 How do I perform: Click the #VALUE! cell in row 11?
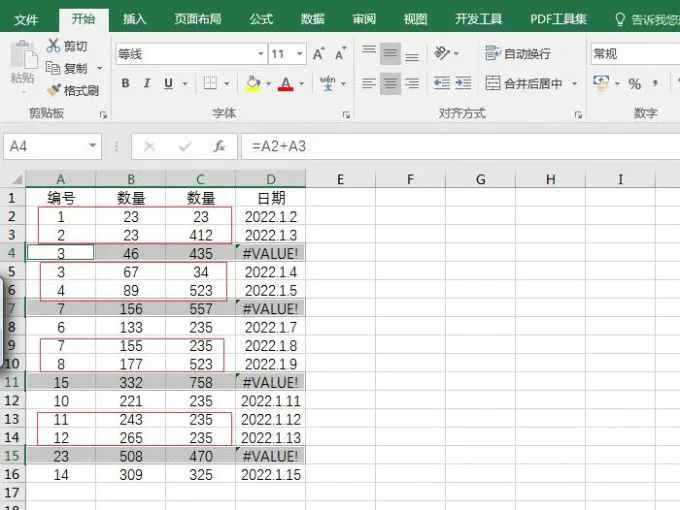[x=271, y=382]
